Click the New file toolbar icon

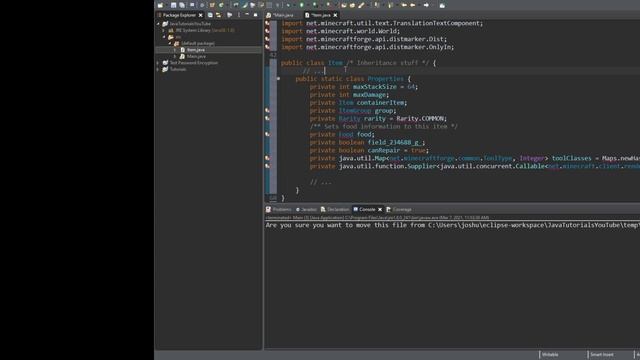(x=160, y=5)
